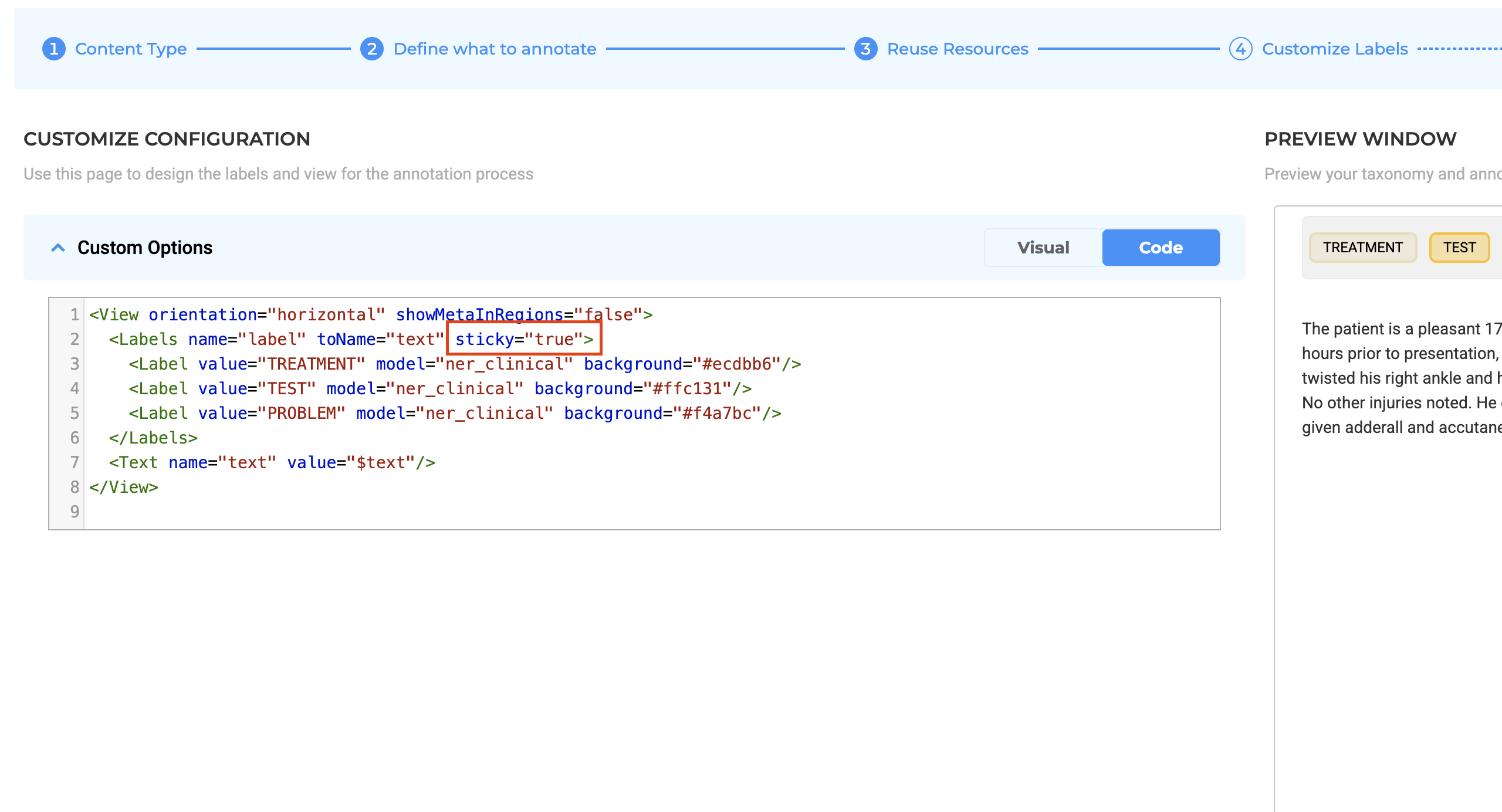Click the Custom Options header title

[x=145, y=248]
